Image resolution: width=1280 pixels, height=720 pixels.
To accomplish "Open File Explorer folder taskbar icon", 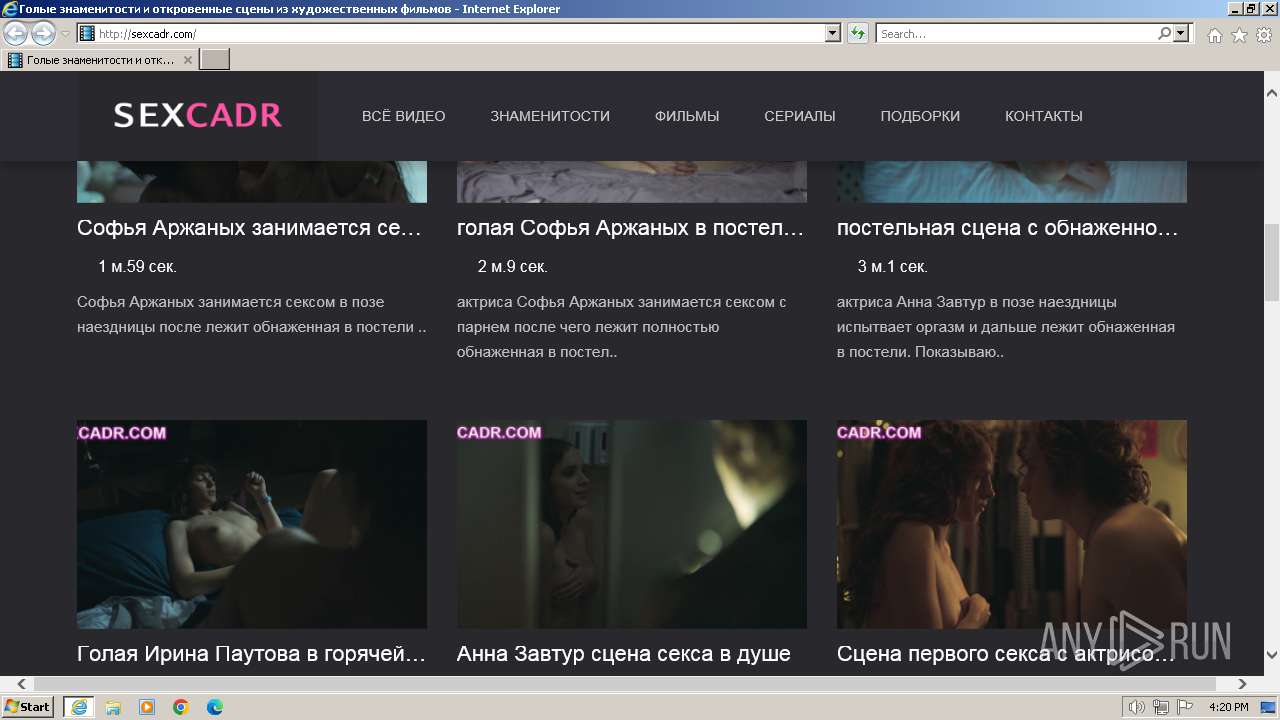I will click(x=113, y=707).
